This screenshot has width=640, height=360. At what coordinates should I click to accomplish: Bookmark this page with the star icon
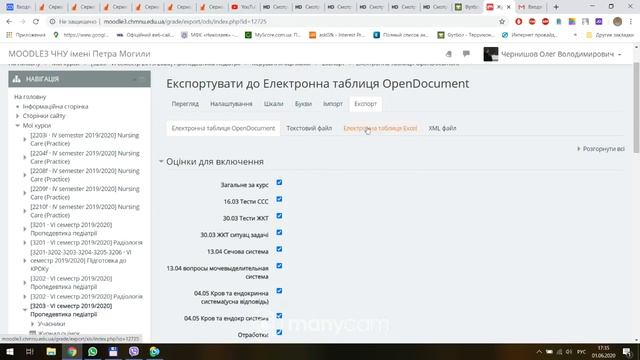502,22
